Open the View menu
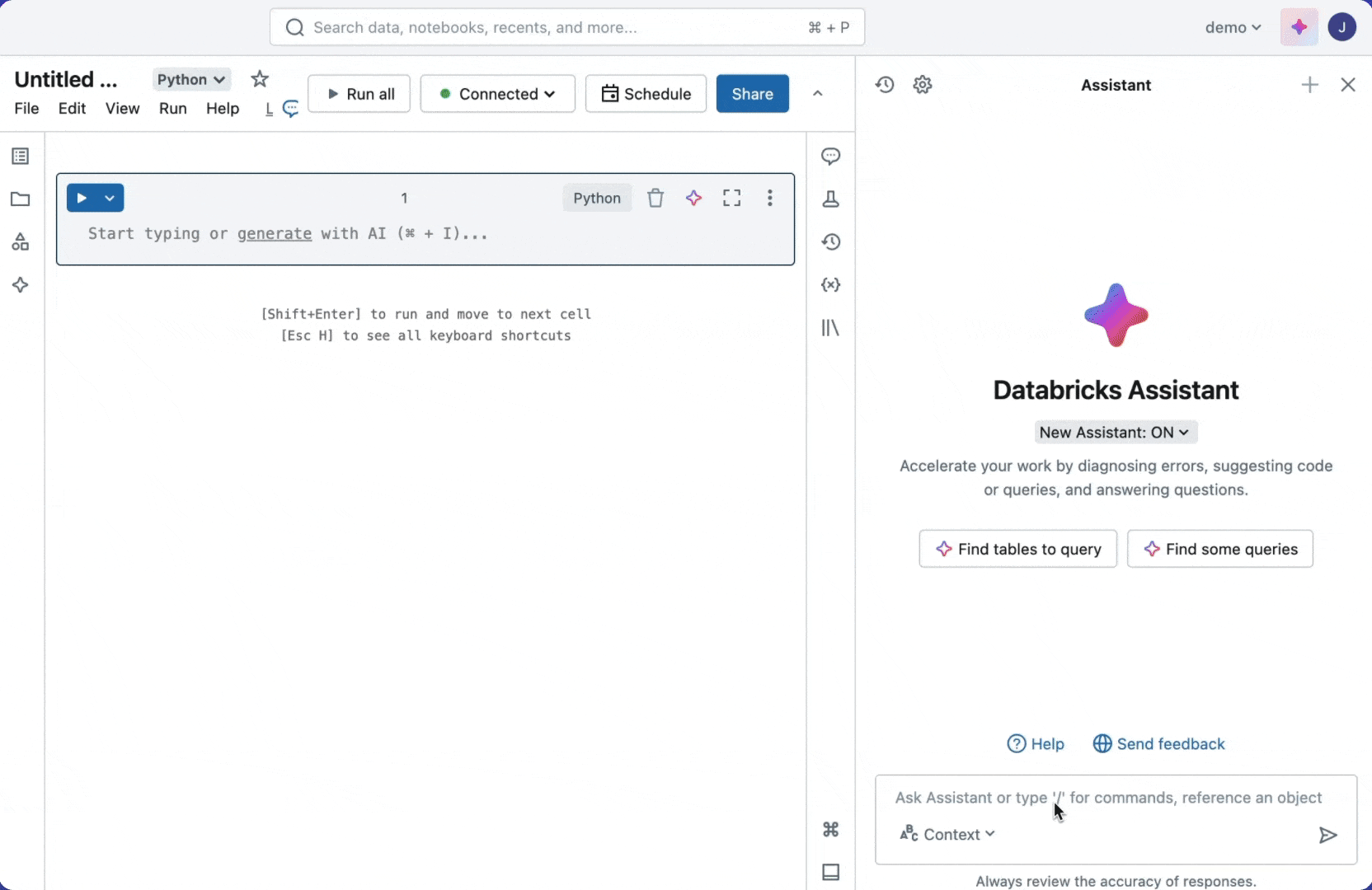1372x890 pixels. click(122, 109)
